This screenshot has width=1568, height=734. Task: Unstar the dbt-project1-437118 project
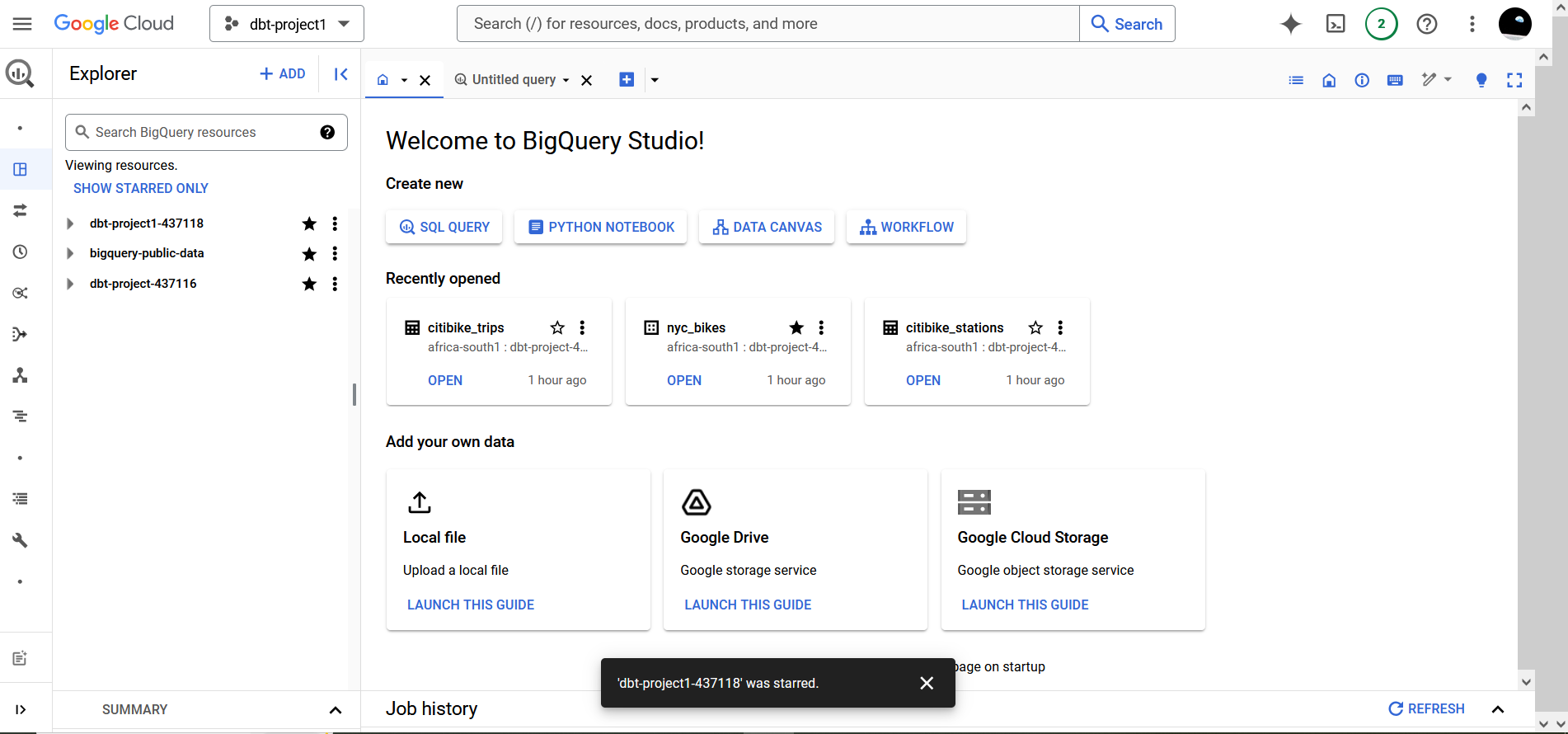(x=309, y=223)
